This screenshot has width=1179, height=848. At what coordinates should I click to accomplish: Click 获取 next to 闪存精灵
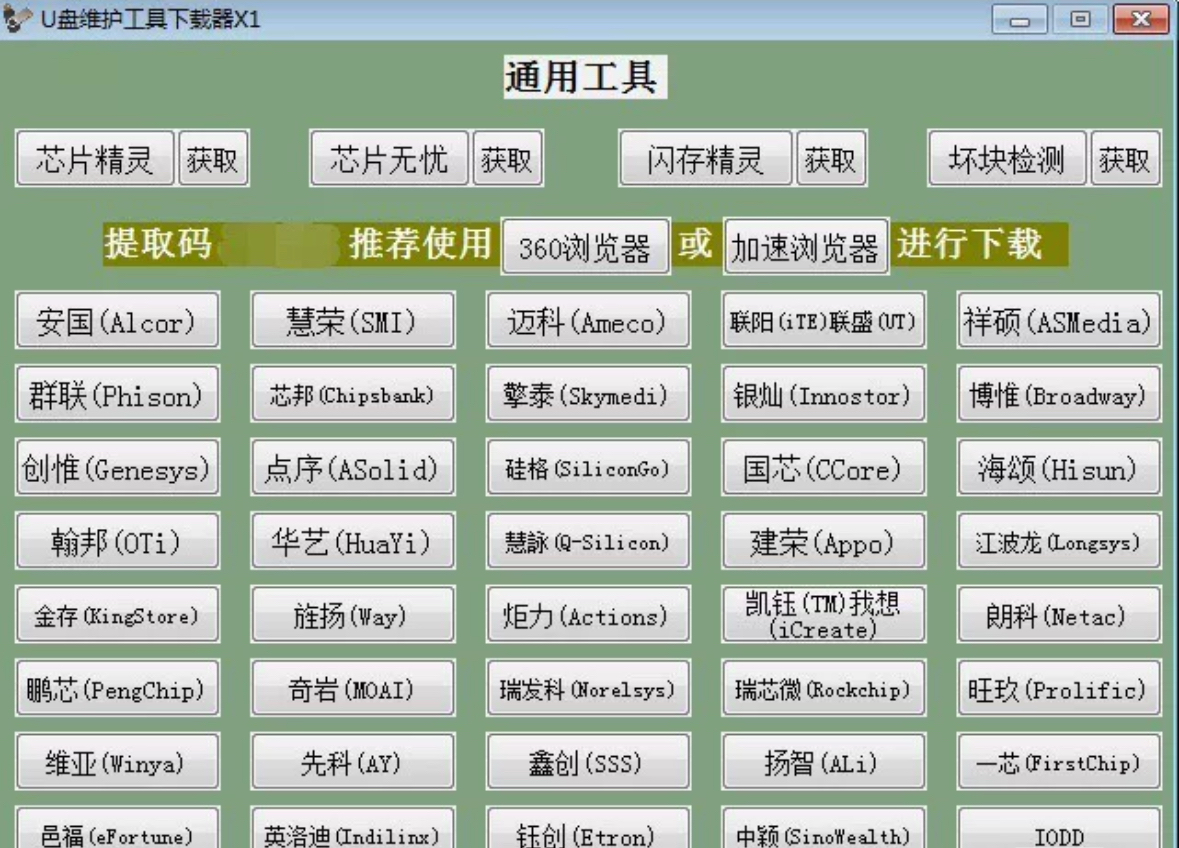tap(831, 159)
